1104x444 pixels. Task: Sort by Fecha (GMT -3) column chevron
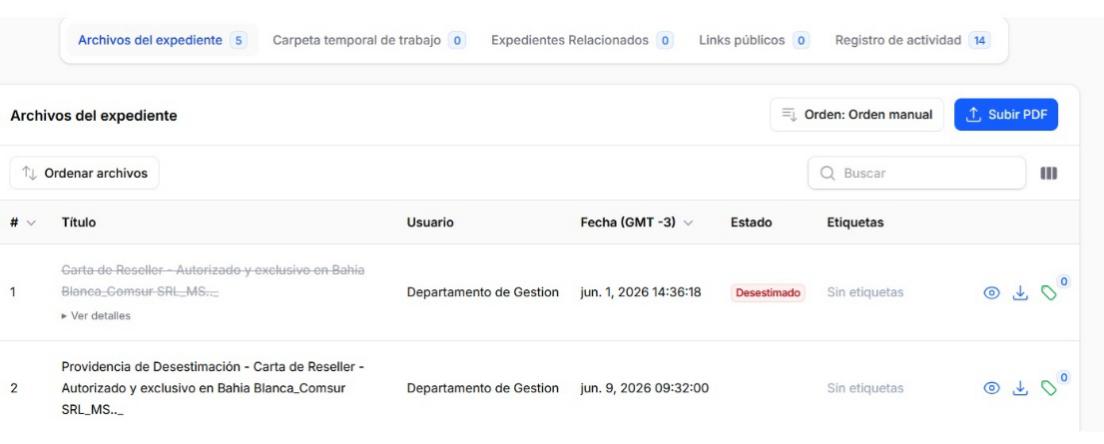(x=688, y=223)
